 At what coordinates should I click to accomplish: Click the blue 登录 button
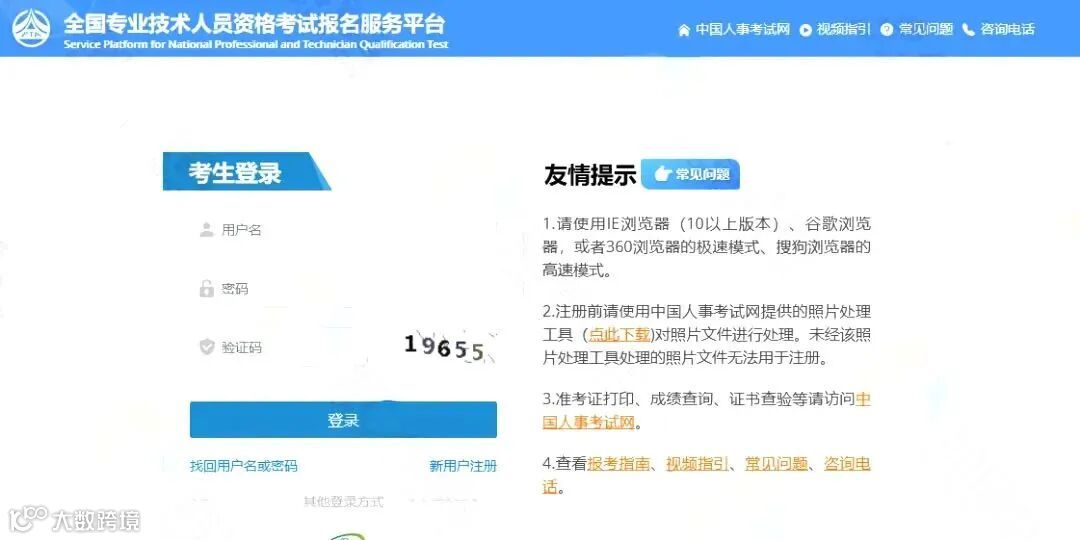(x=343, y=419)
